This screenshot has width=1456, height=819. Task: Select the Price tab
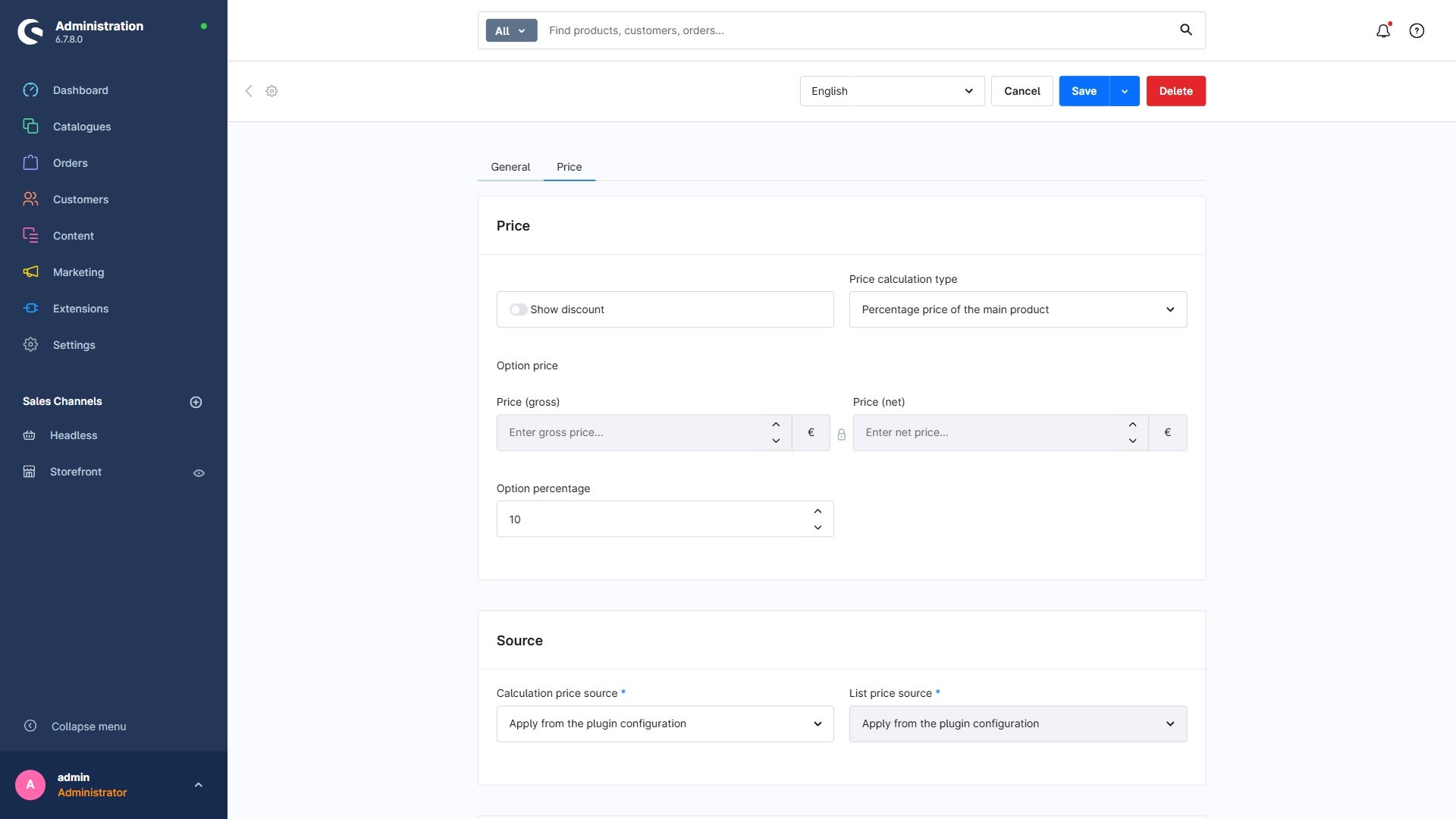click(x=569, y=167)
